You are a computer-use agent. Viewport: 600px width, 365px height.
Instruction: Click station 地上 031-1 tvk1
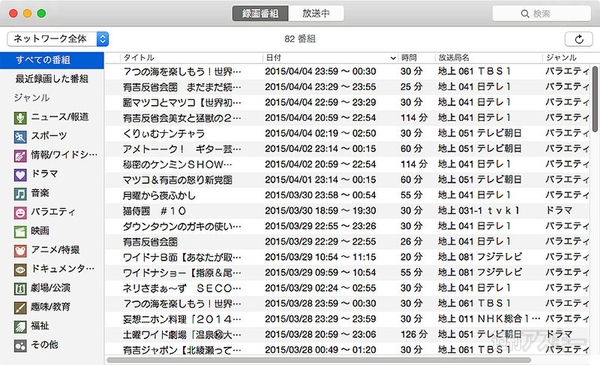coord(479,211)
